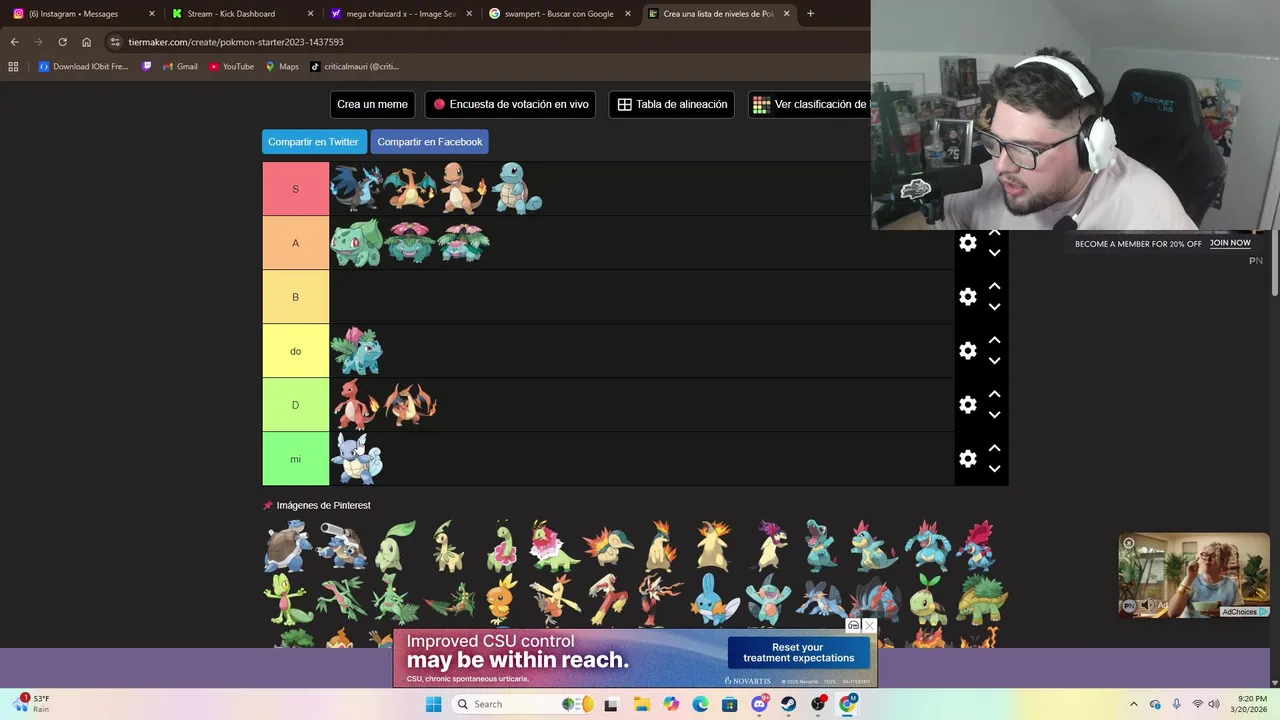This screenshot has height=720, width=1280.
Task: Open 'Tabla de alineación' button
Action: click(x=672, y=104)
